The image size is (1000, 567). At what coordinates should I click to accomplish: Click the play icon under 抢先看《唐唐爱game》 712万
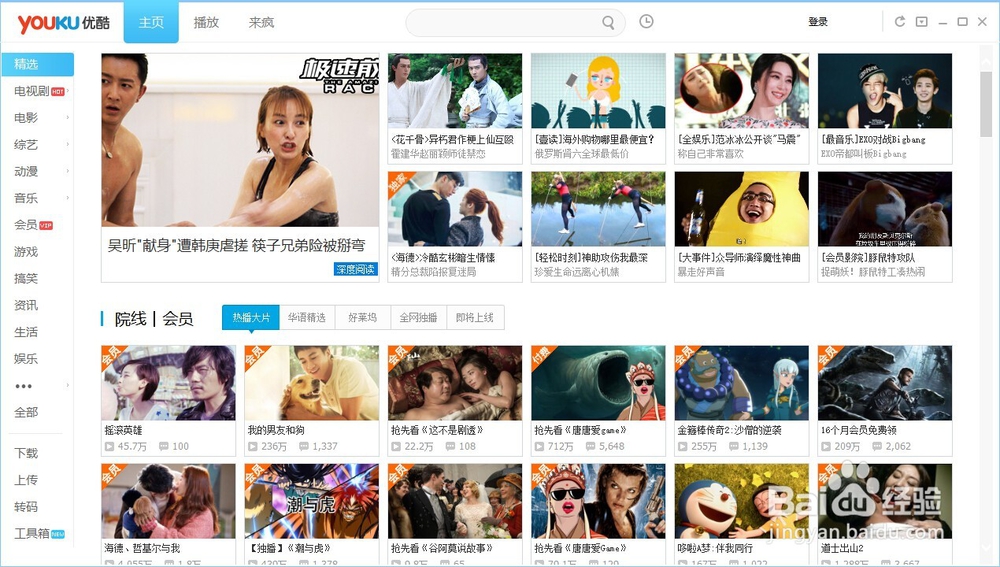(x=540, y=446)
